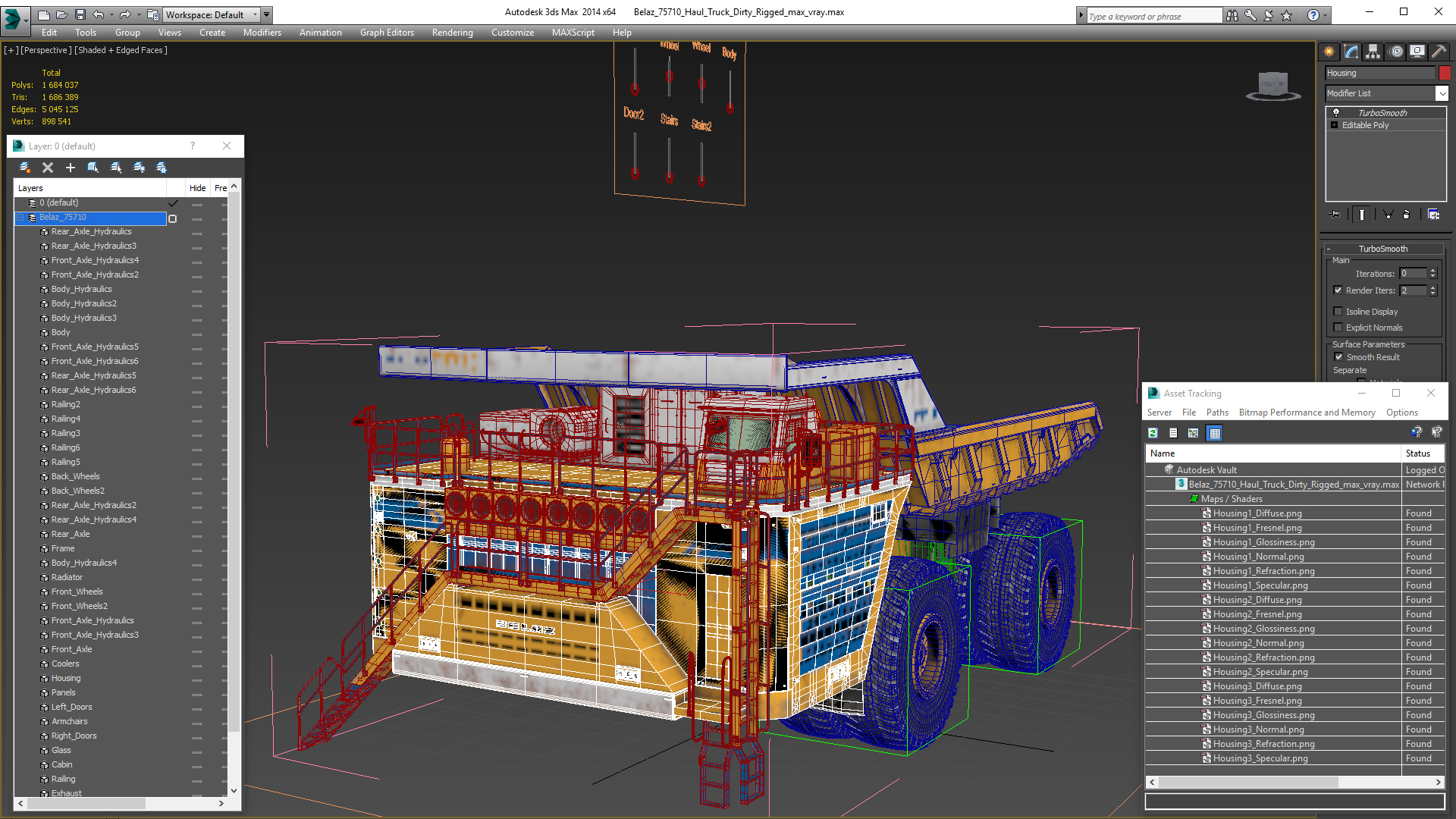This screenshot has width=1456, height=819.
Task: Open the Create command panel tab
Action: (1329, 52)
